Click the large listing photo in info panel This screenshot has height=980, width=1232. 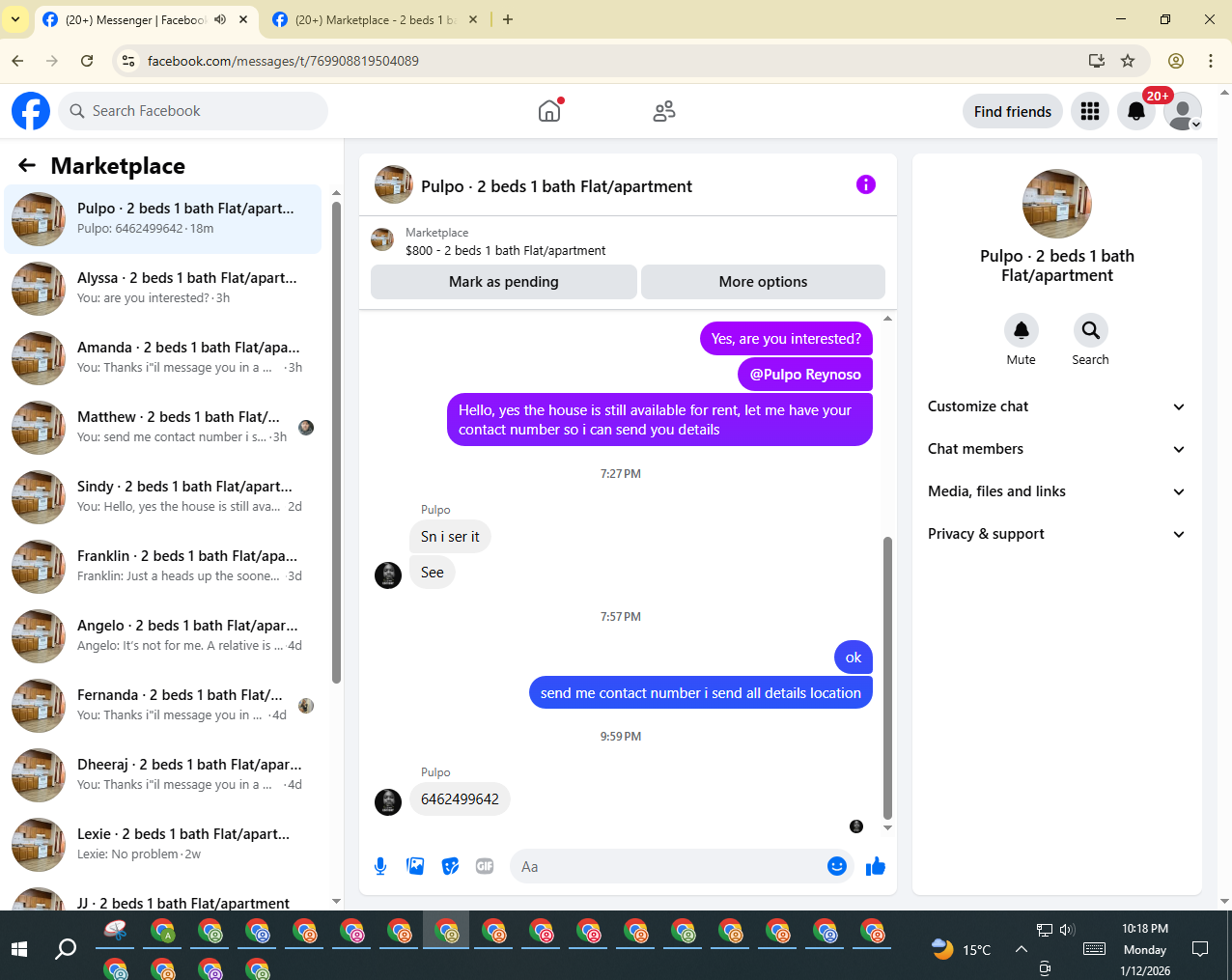[1056, 204]
